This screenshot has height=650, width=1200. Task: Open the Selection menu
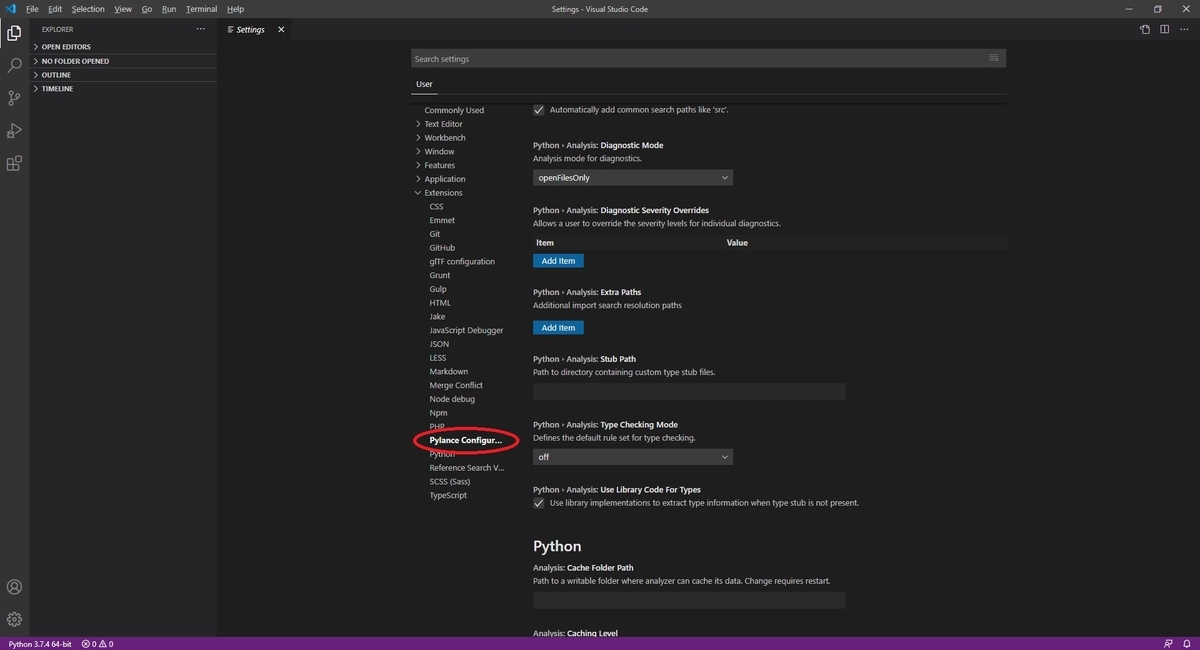click(88, 9)
